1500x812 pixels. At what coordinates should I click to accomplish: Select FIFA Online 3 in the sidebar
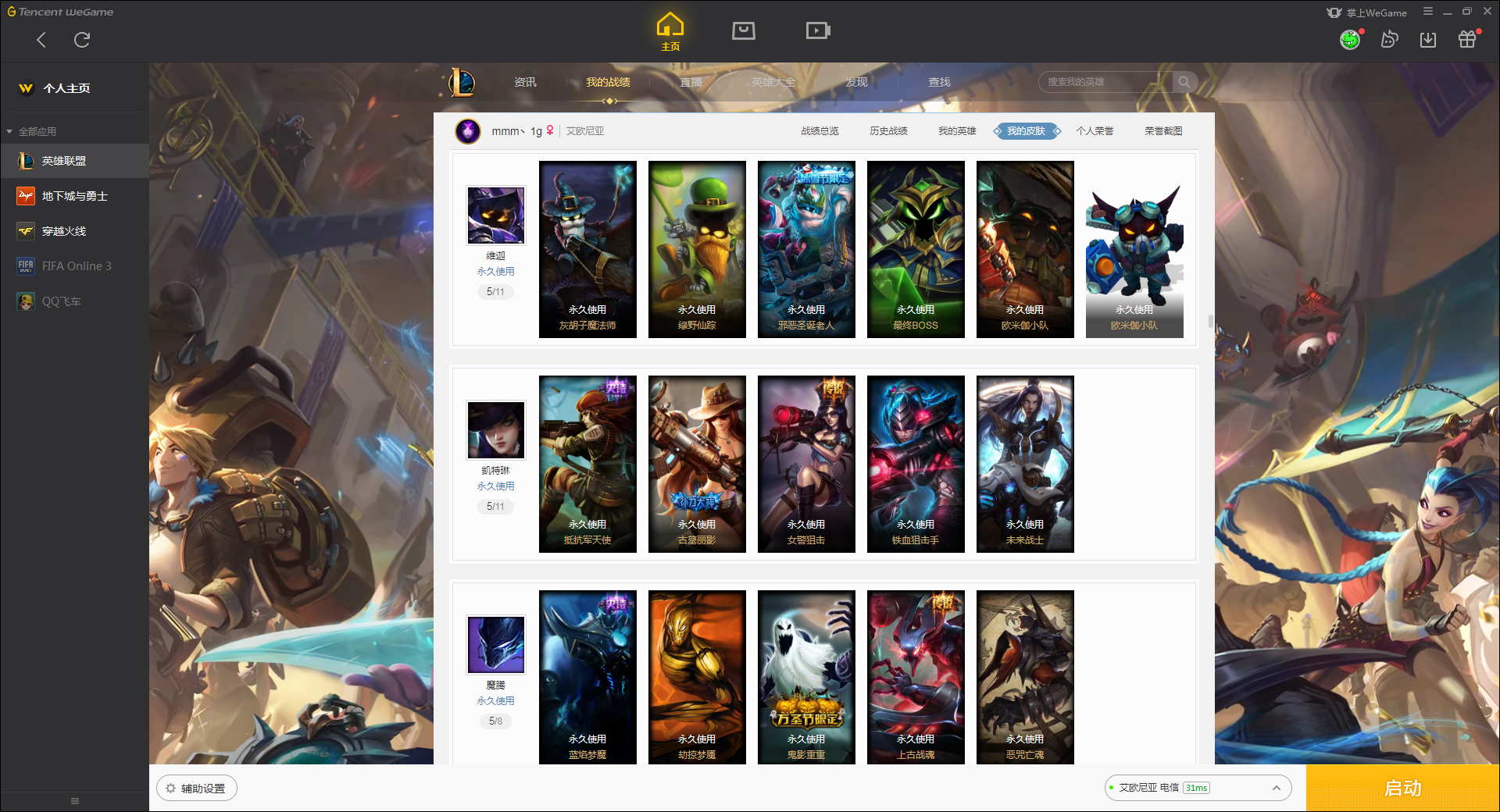(74, 266)
